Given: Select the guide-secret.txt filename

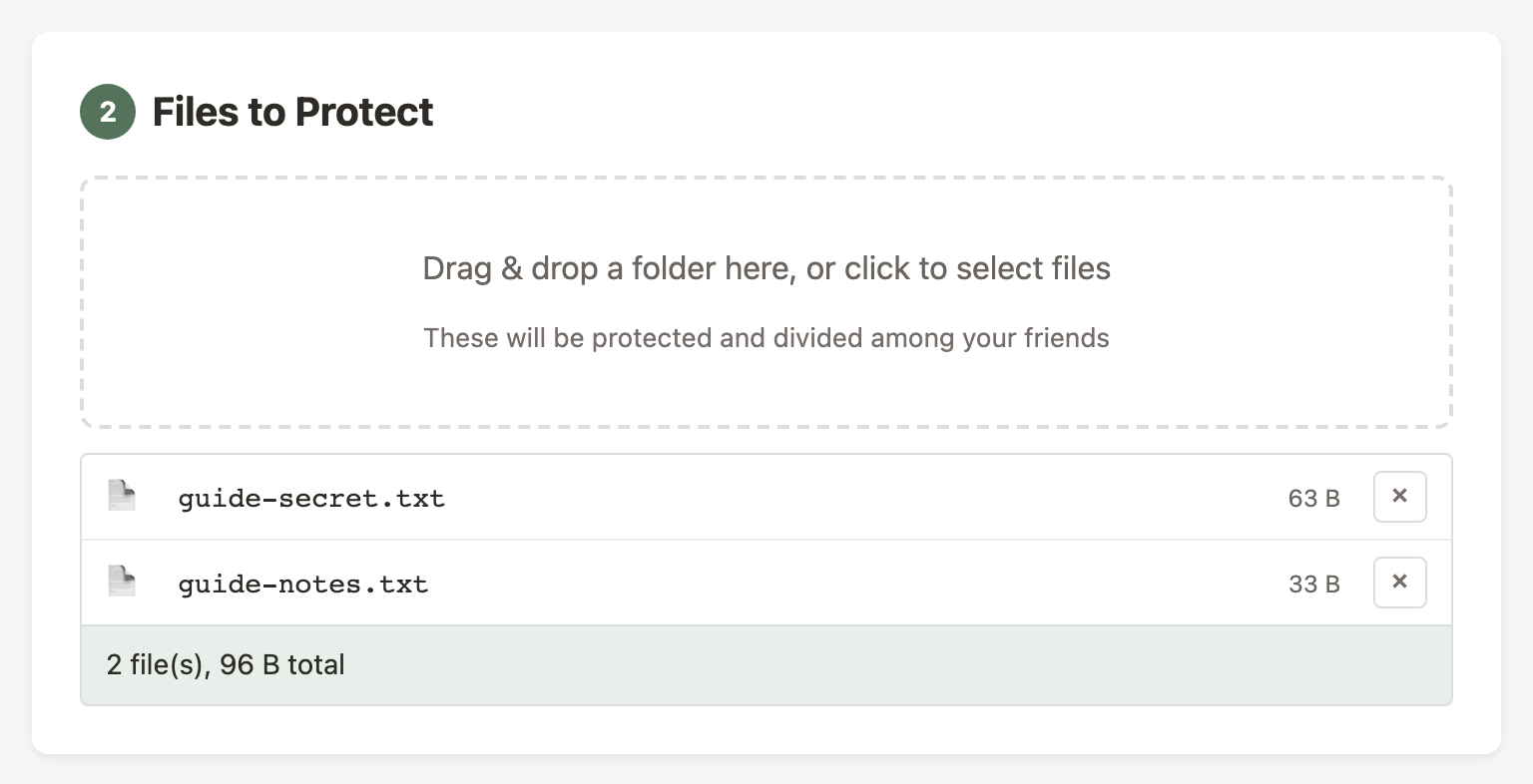Looking at the screenshot, I should pos(311,498).
